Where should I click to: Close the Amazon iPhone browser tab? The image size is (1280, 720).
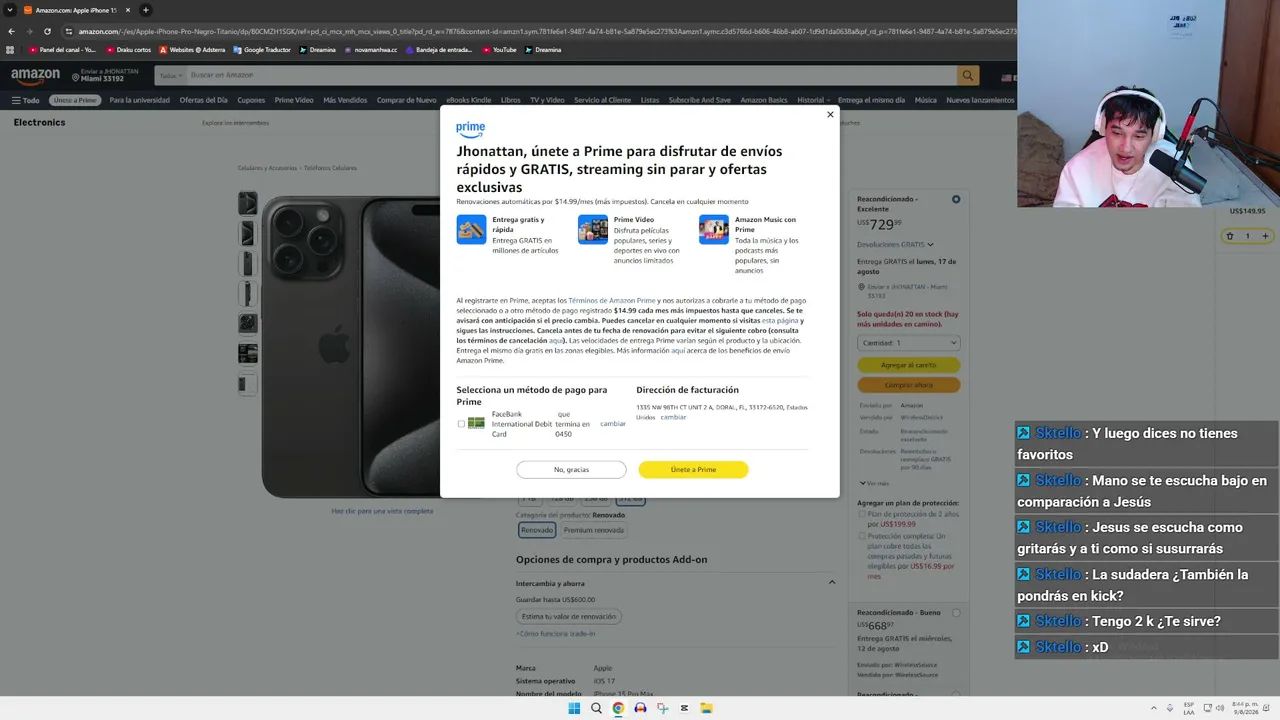click(128, 10)
